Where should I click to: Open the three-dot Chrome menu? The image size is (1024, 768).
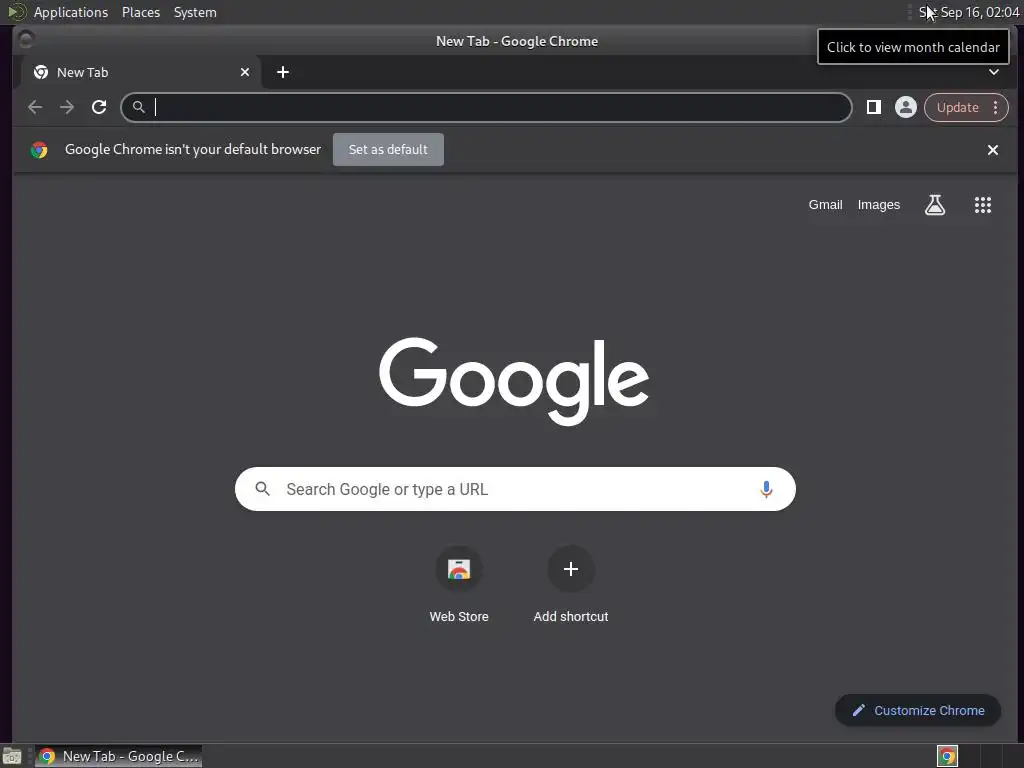pyautogui.click(x=995, y=107)
